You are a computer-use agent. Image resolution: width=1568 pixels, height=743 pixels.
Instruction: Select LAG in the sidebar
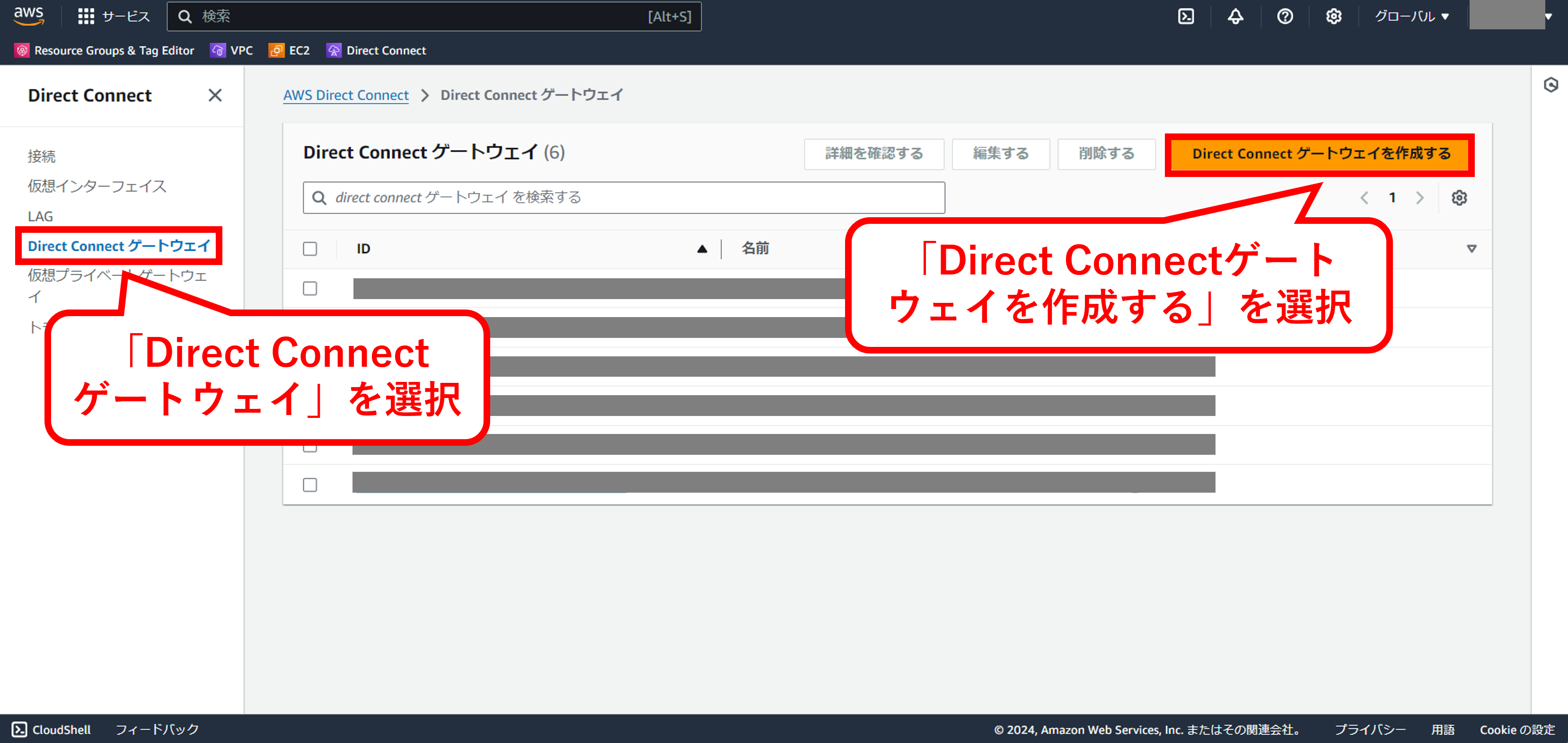(40, 216)
